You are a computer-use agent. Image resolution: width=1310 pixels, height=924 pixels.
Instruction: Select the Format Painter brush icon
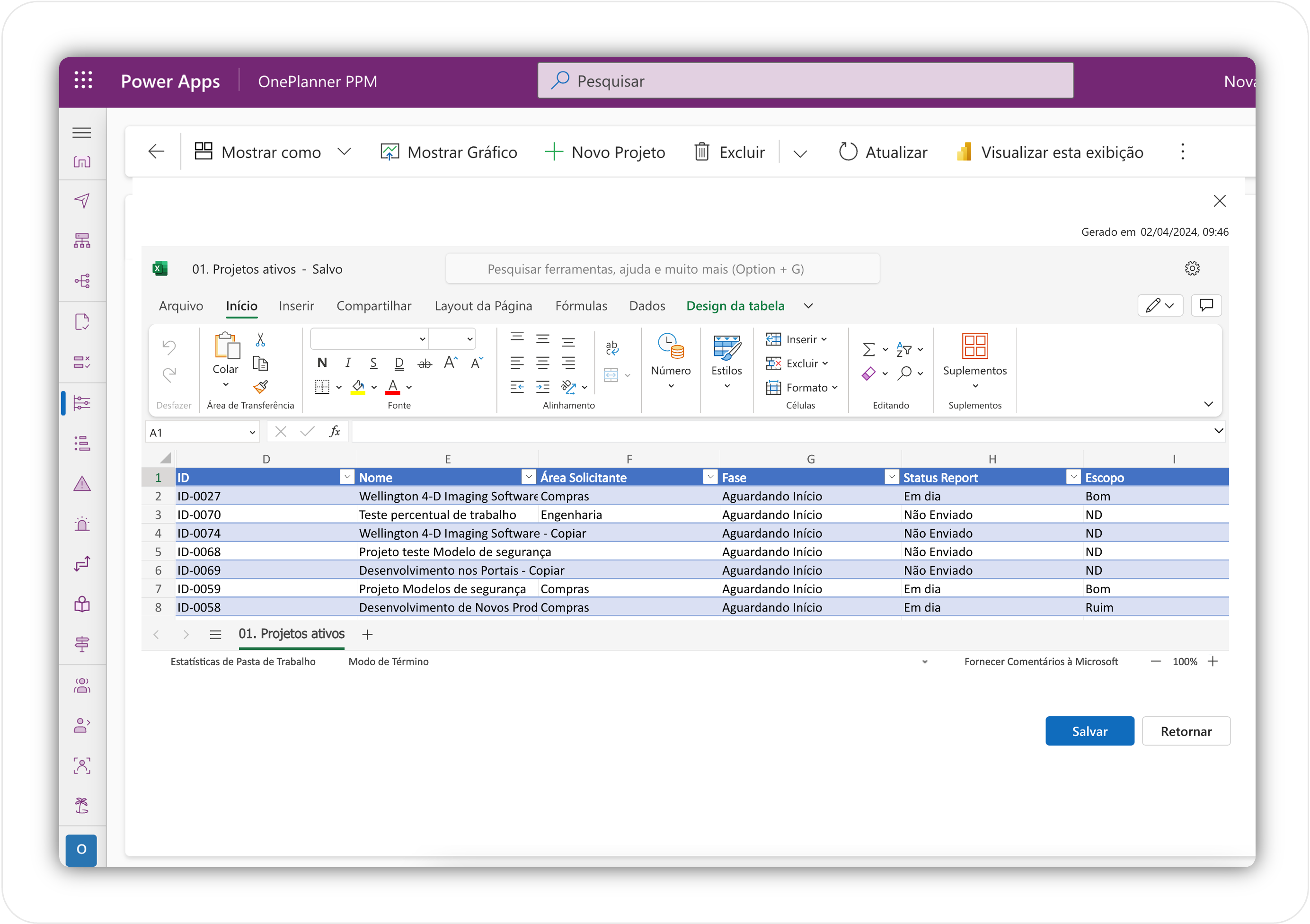[x=260, y=387]
